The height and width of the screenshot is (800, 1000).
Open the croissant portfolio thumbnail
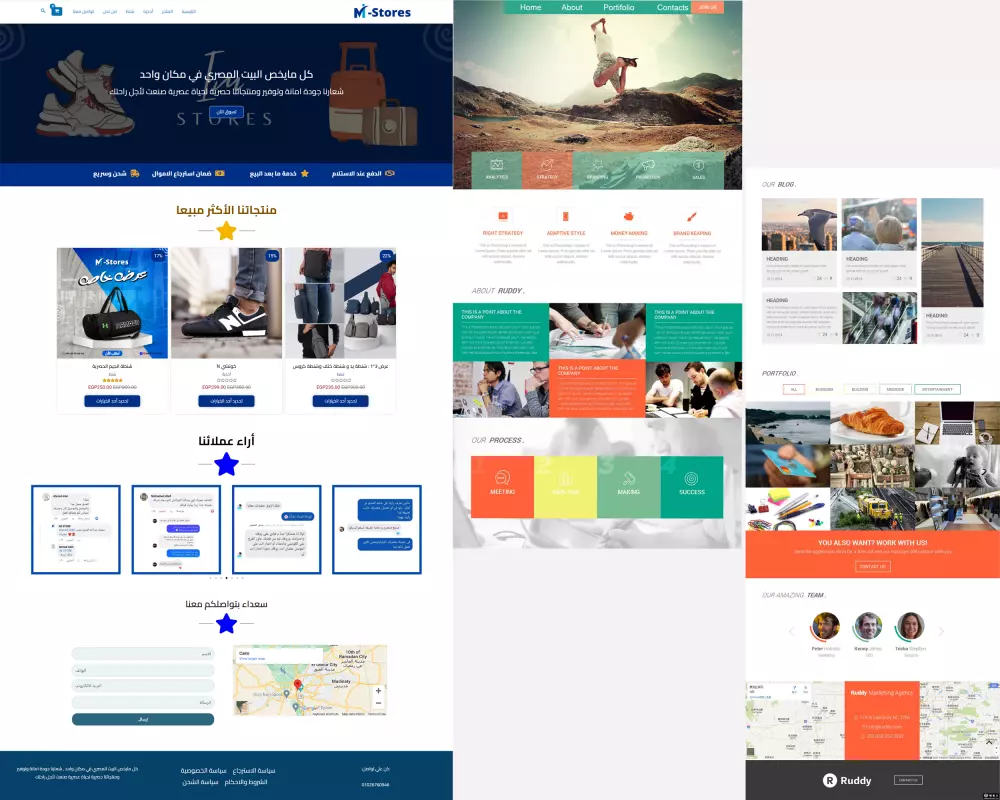(x=872, y=422)
